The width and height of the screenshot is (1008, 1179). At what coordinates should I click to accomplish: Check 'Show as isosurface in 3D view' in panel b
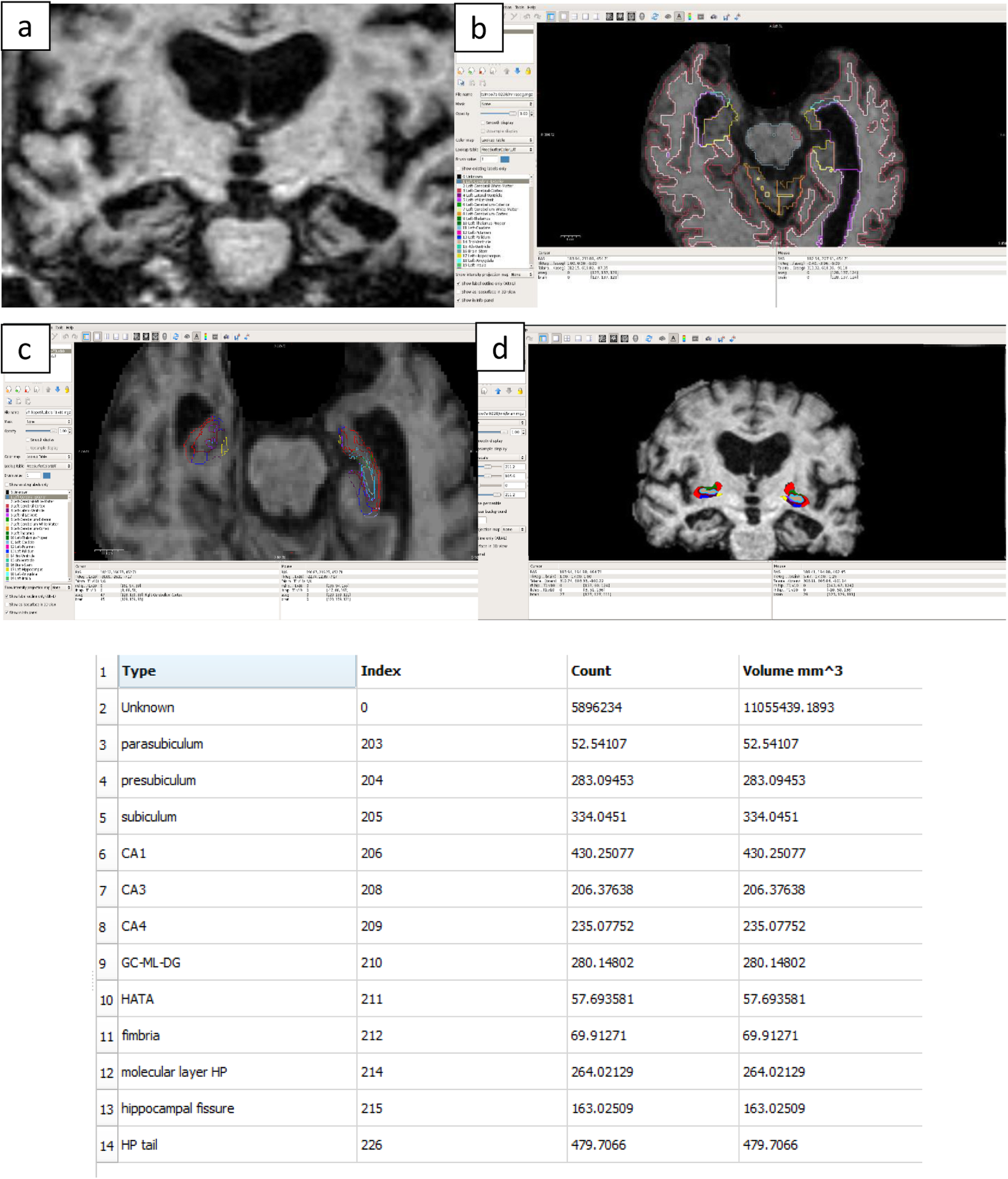(458, 291)
